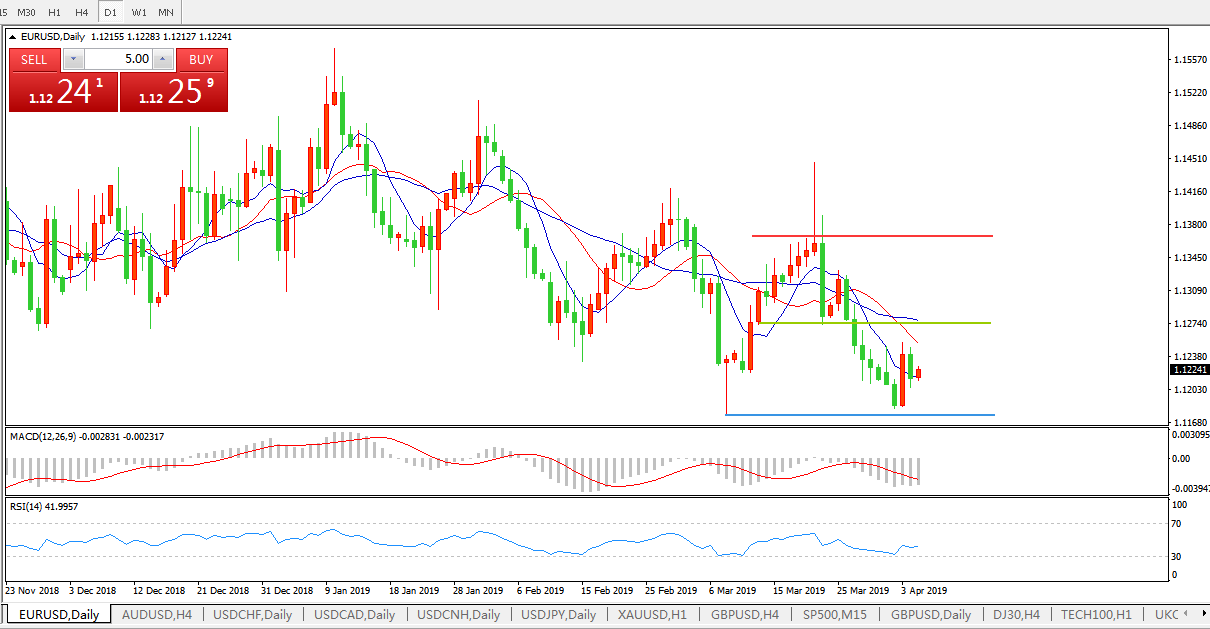Switch to H1 timeframe
1210x629 pixels.
(55, 12)
